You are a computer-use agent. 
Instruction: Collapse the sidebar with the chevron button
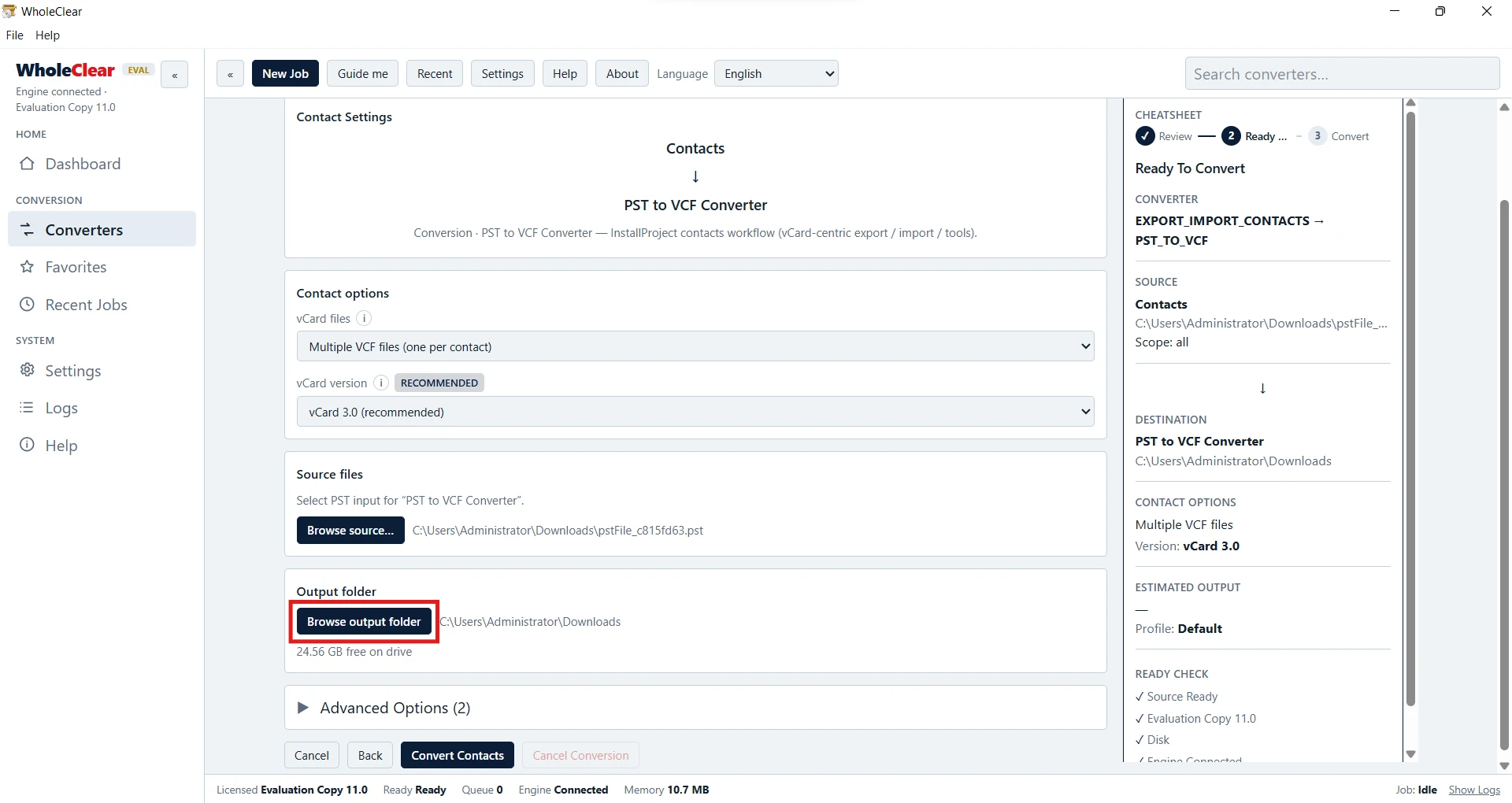coord(174,75)
